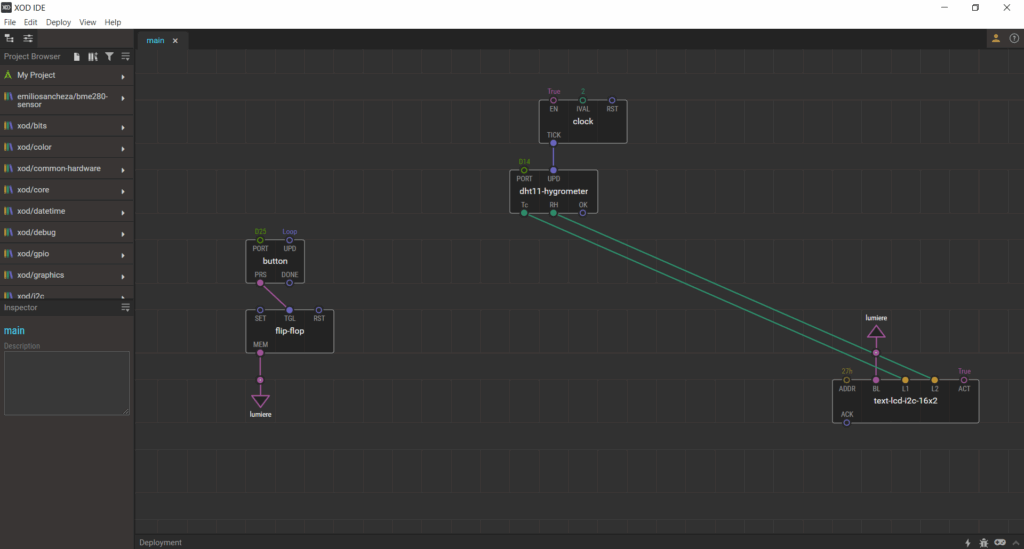Open the Project Browser filter options
Screen dimensions: 1024x549
click(109, 57)
